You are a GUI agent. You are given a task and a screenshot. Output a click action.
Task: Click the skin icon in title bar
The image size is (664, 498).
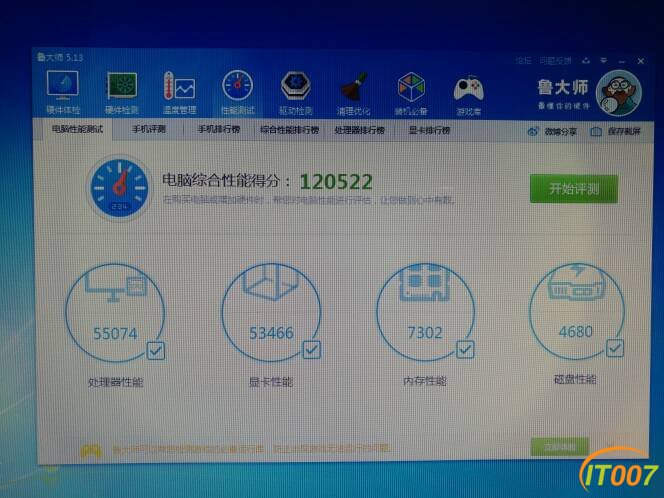(x=586, y=61)
